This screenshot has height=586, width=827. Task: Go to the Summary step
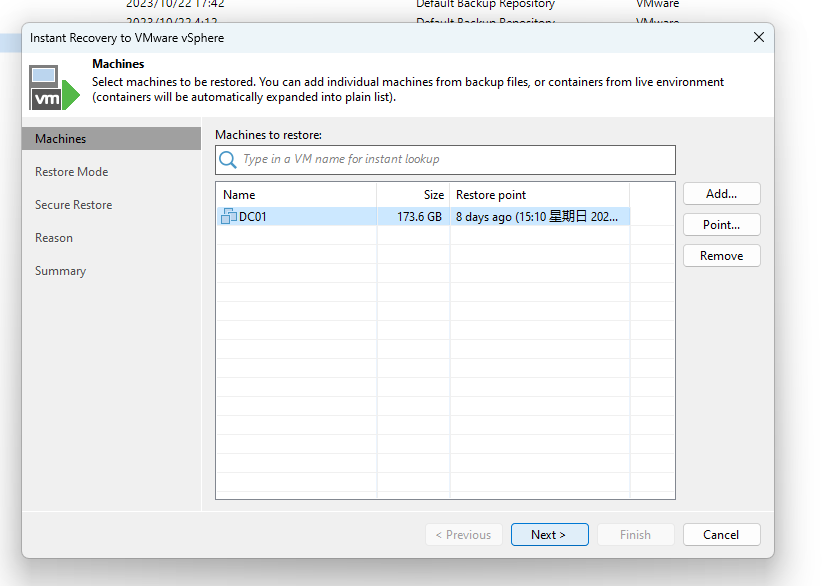click(60, 271)
